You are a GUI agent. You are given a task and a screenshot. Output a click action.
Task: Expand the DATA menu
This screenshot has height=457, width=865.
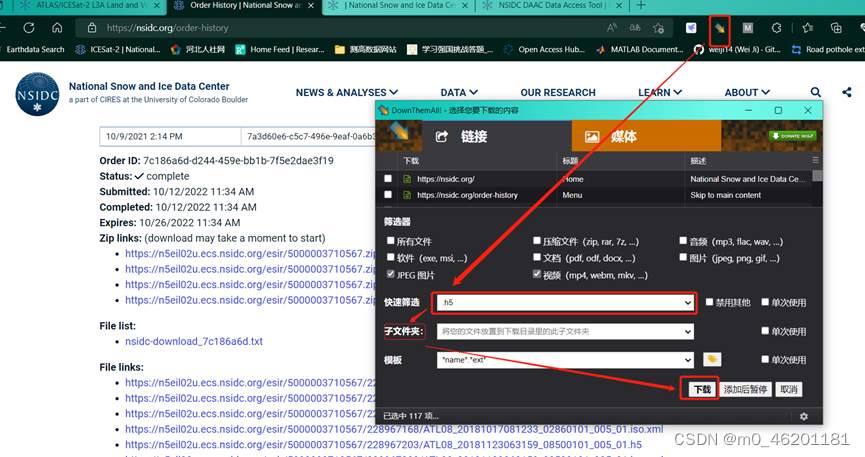click(459, 92)
